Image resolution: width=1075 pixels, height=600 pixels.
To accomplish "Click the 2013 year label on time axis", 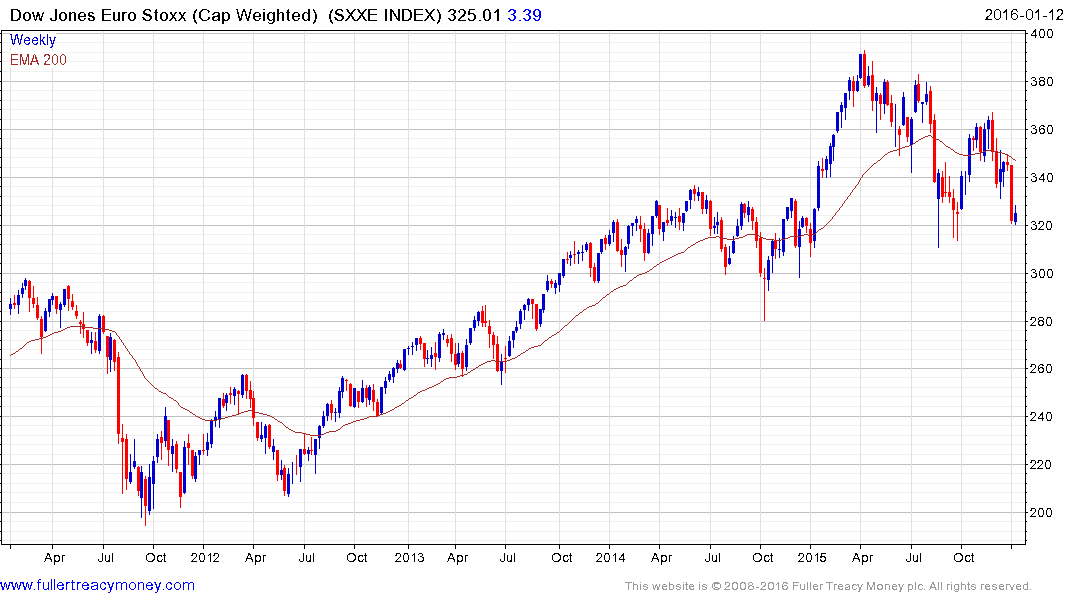I will coord(409,557).
